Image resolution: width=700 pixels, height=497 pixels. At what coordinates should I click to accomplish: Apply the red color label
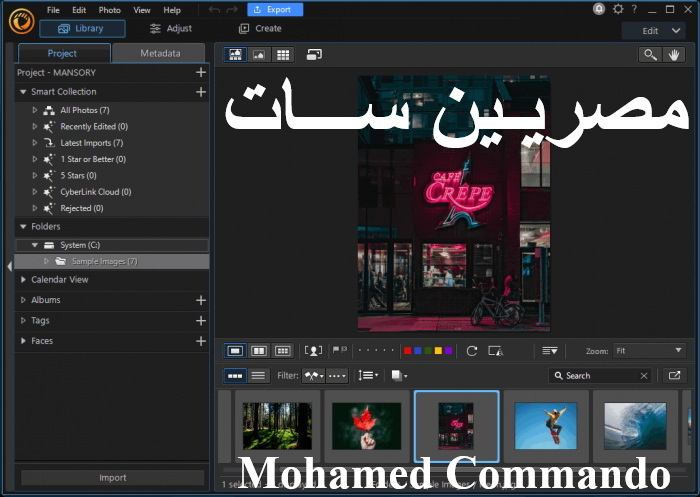tap(407, 351)
